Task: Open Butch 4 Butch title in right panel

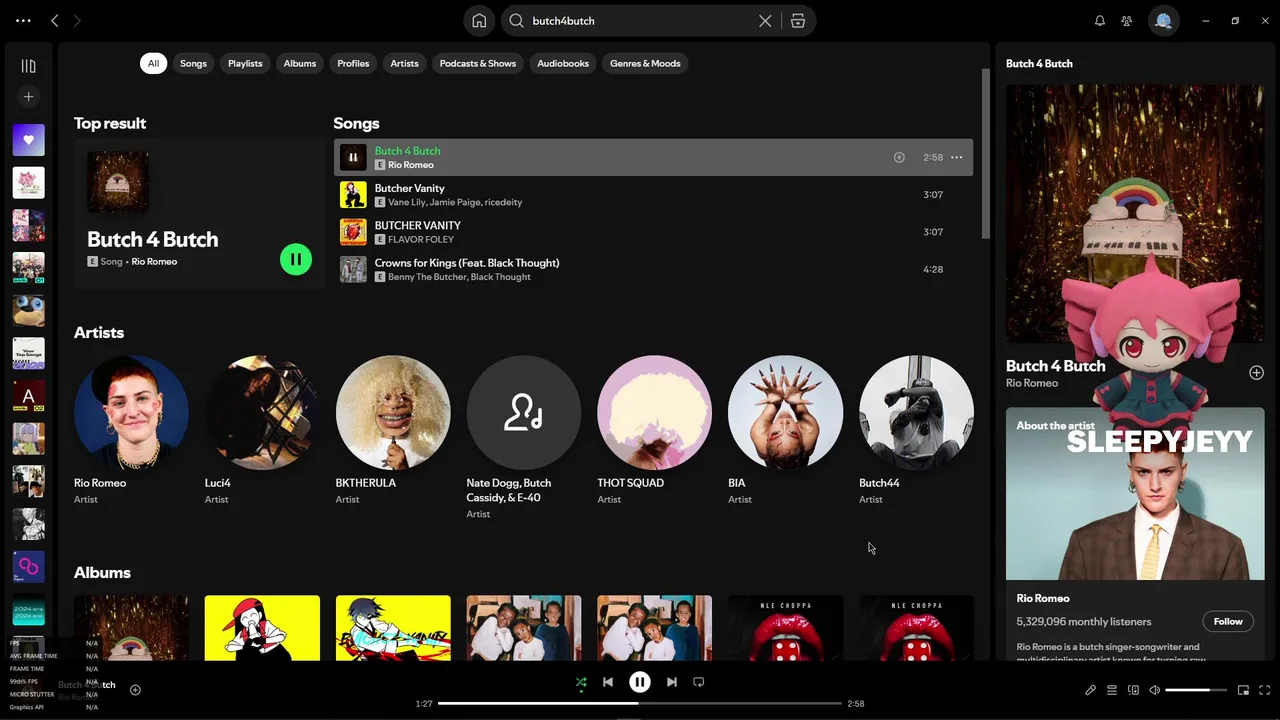Action: [1055, 366]
